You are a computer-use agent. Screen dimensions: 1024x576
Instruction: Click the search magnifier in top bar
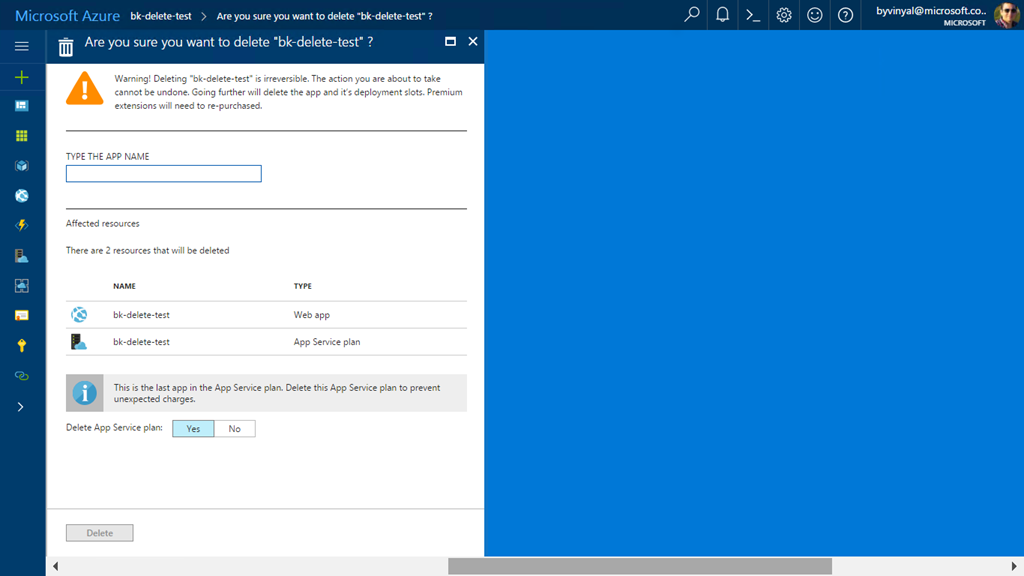coord(691,15)
